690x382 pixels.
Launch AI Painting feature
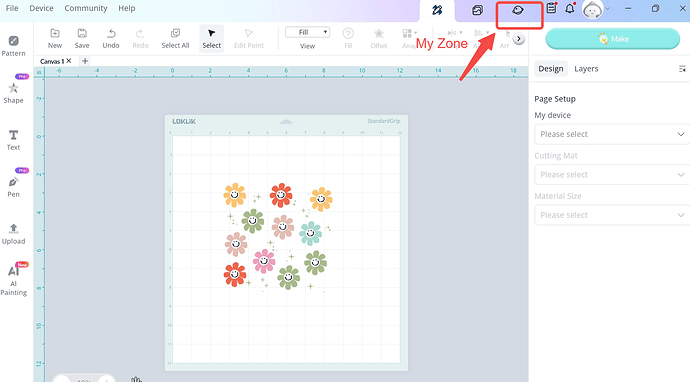(x=13, y=281)
